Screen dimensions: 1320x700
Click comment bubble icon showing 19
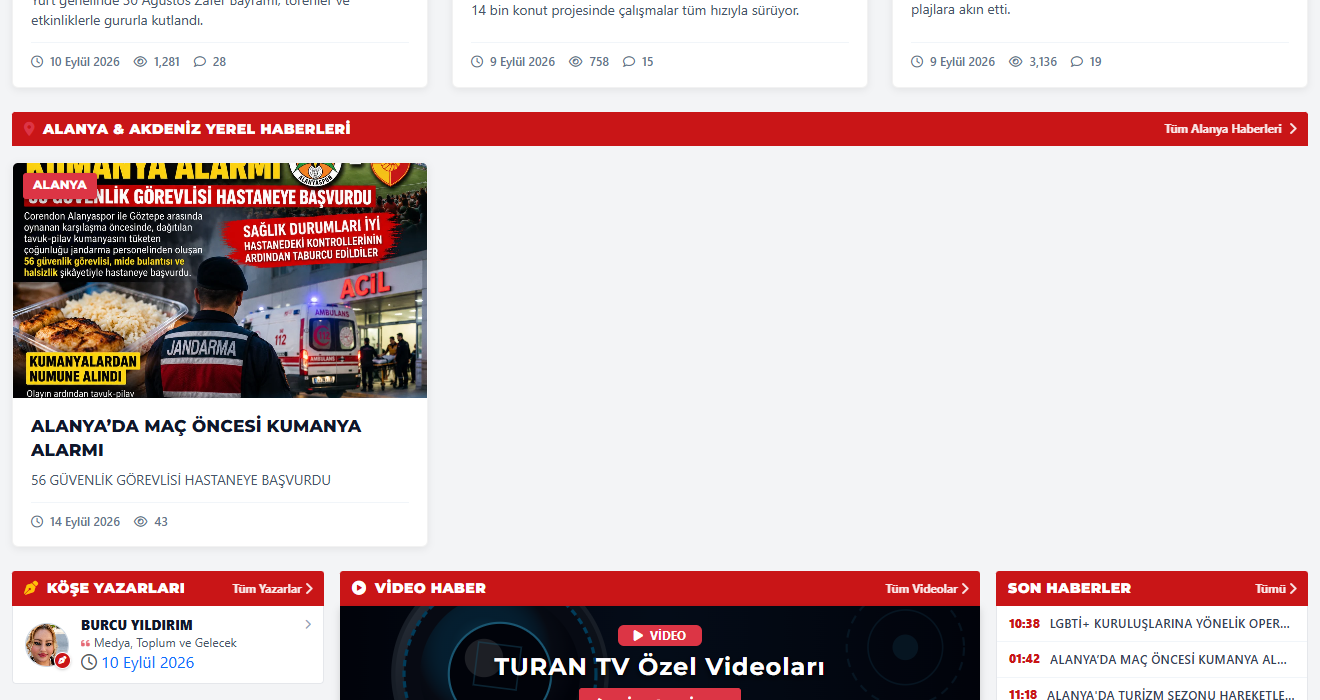tap(1077, 62)
